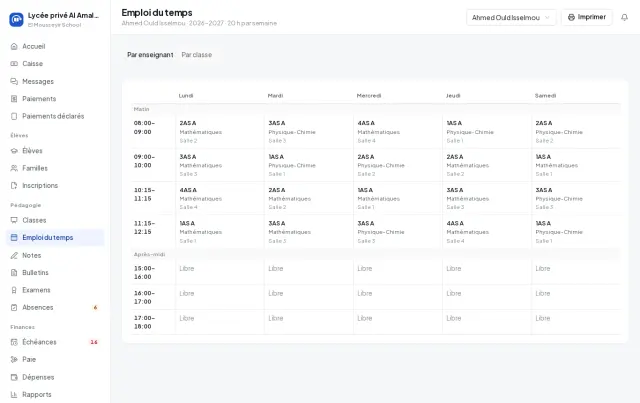Select Lundi 08:00 2AS A Mathématiques slot
The width and height of the screenshot is (640, 403).
[220, 131]
